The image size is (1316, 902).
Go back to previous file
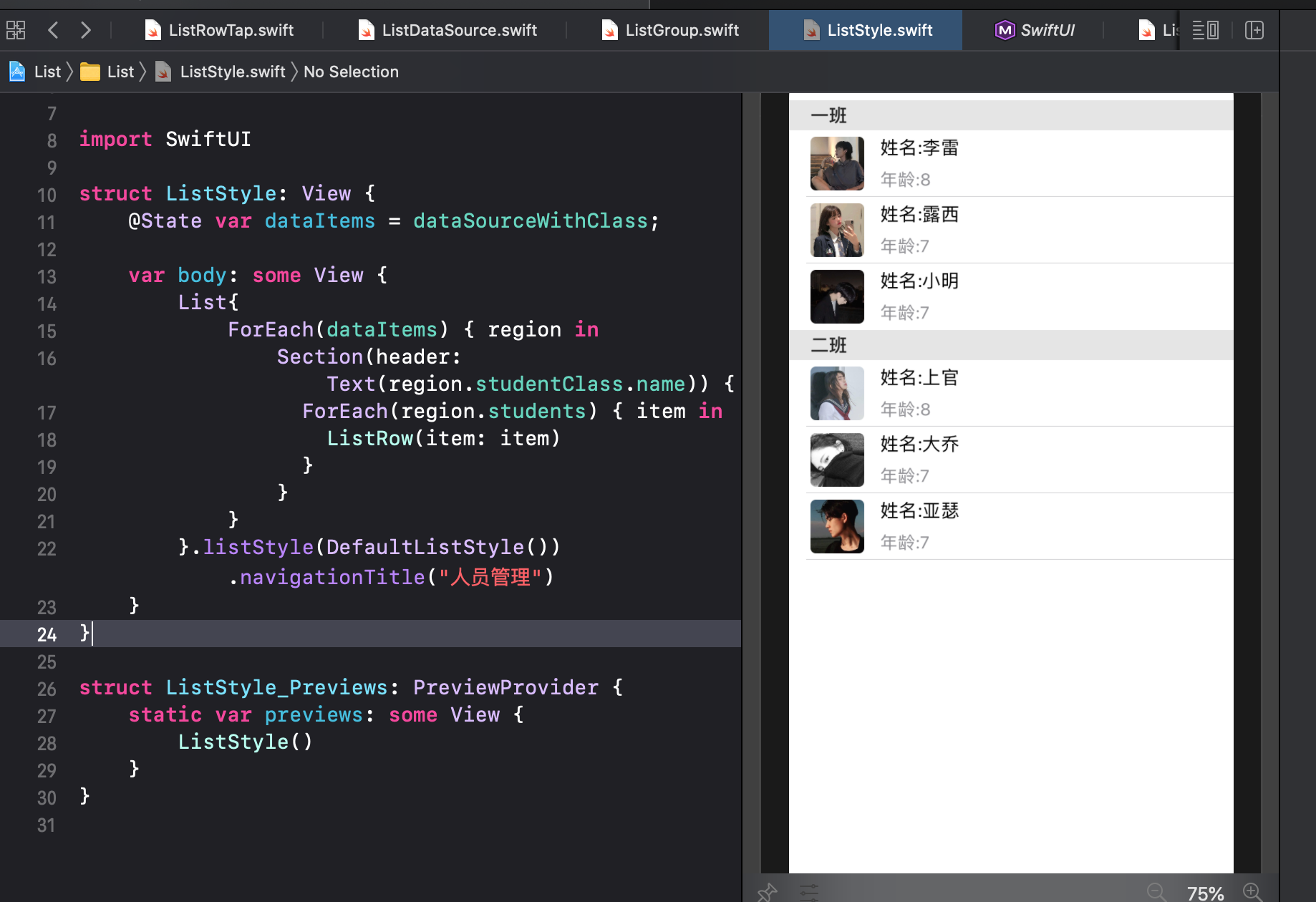point(53,30)
